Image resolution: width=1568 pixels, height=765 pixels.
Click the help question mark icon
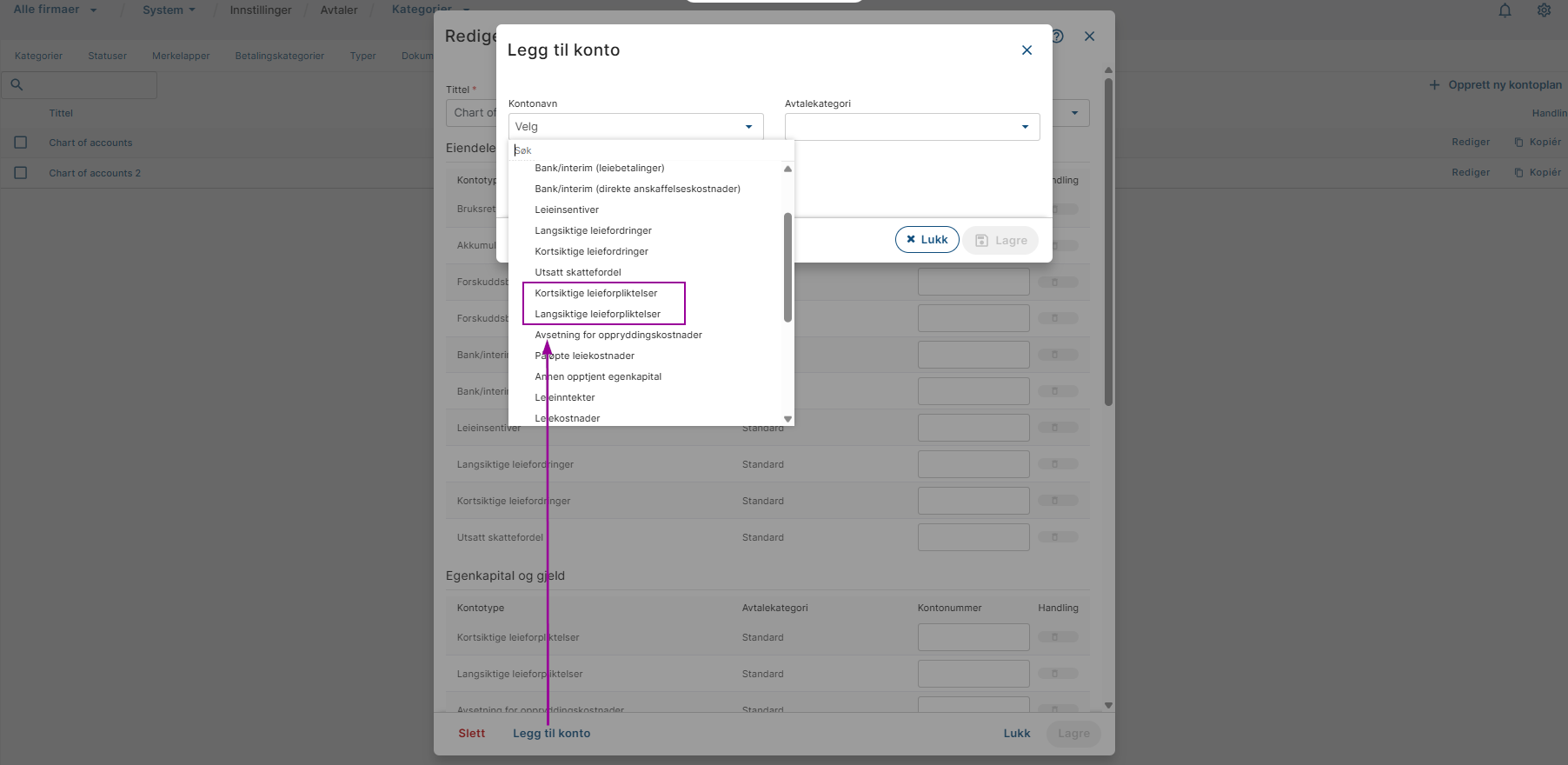click(x=1058, y=37)
